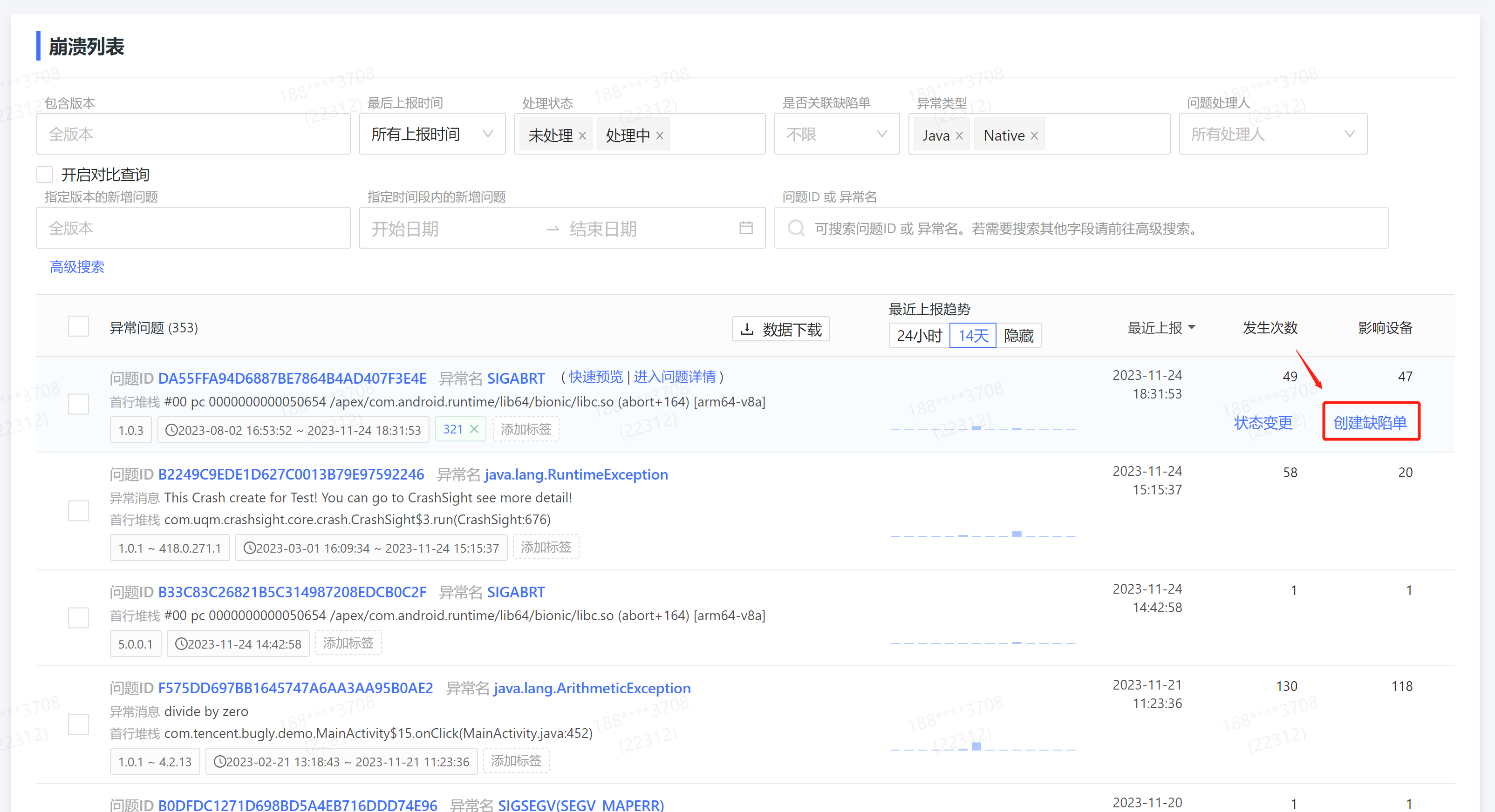The width and height of the screenshot is (1495, 812).
Task: Focus the 问题ID 或 异常名 search field
Action: click(1081, 228)
